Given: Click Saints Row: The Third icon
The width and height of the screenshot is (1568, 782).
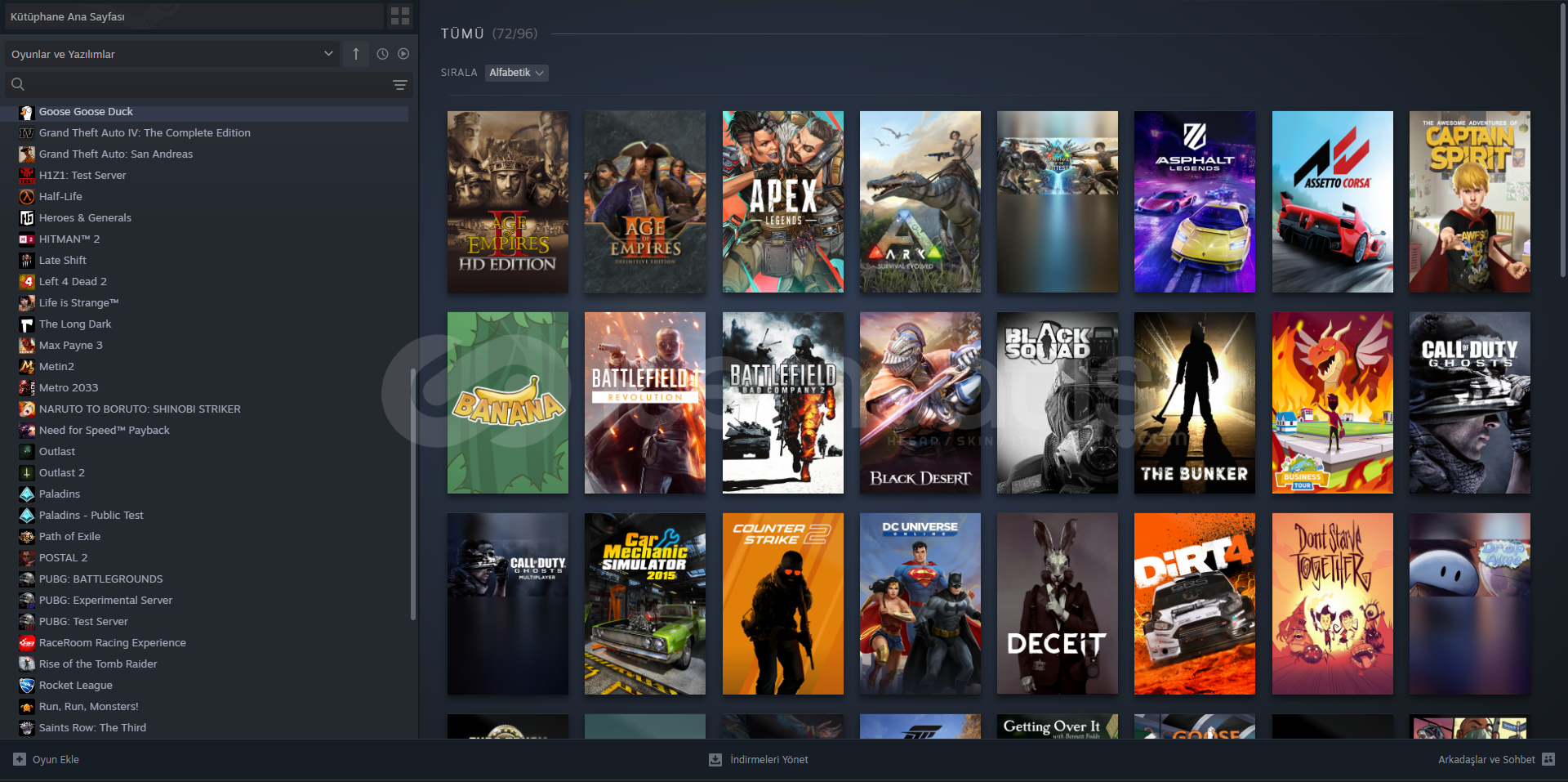Looking at the screenshot, I should coord(27,728).
